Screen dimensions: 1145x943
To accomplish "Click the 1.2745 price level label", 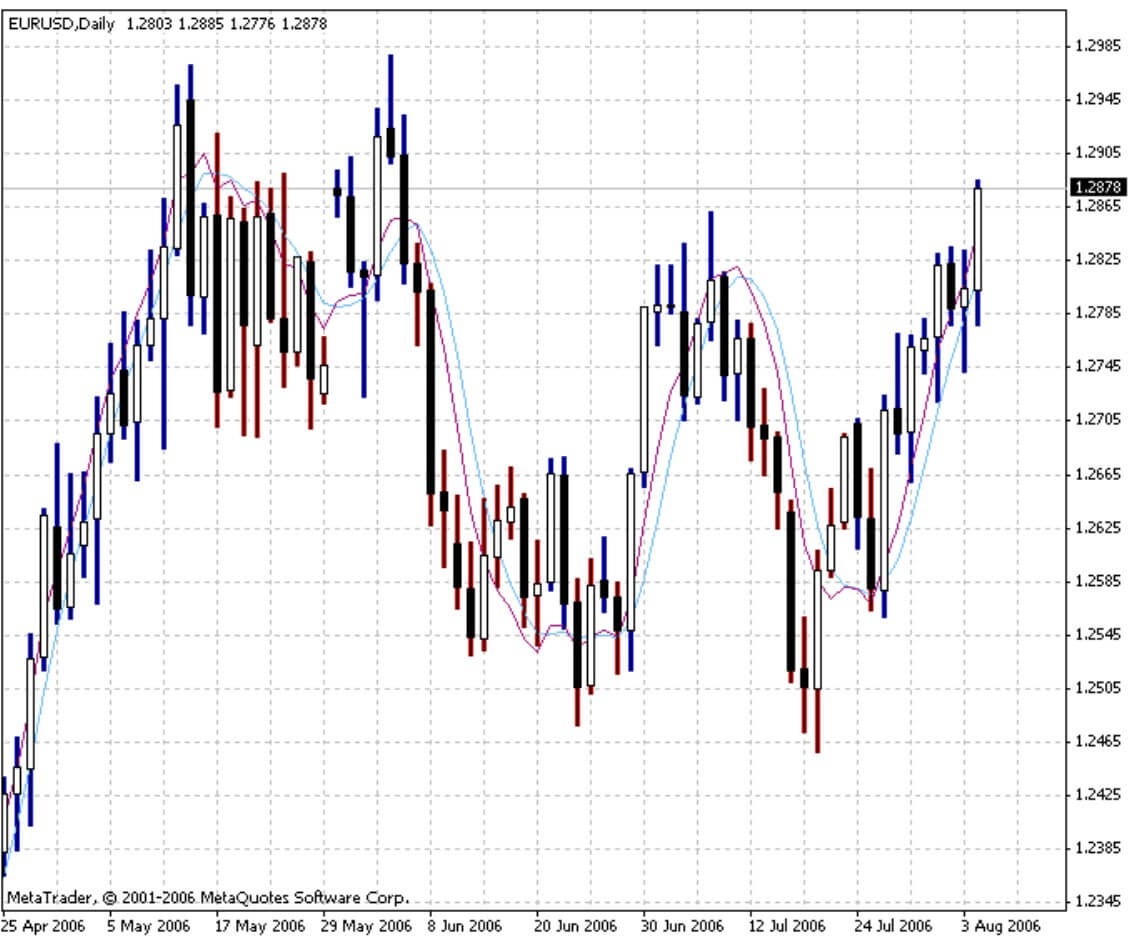I will pos(1098,366).
